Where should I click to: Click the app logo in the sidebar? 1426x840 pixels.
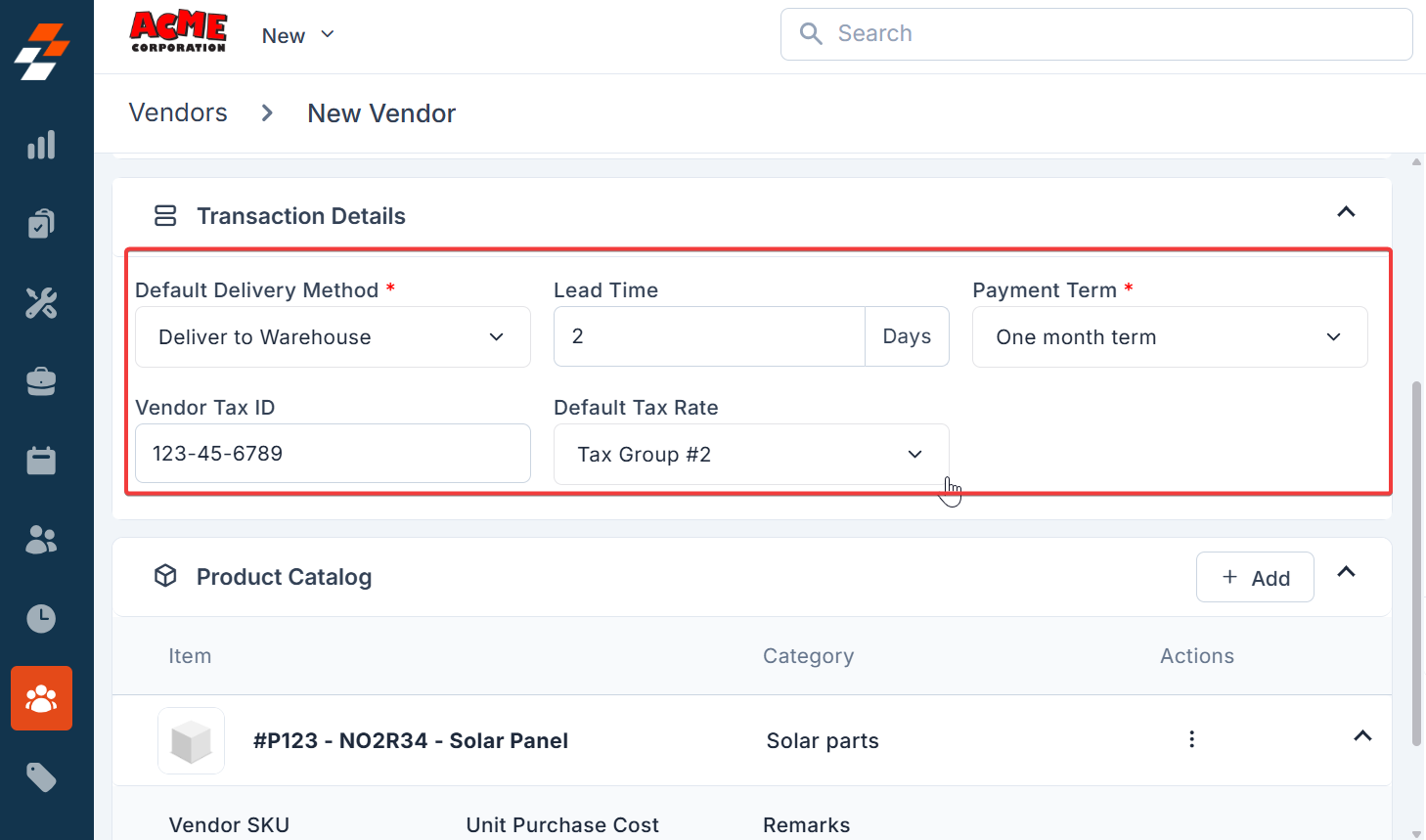click(42, 52)
